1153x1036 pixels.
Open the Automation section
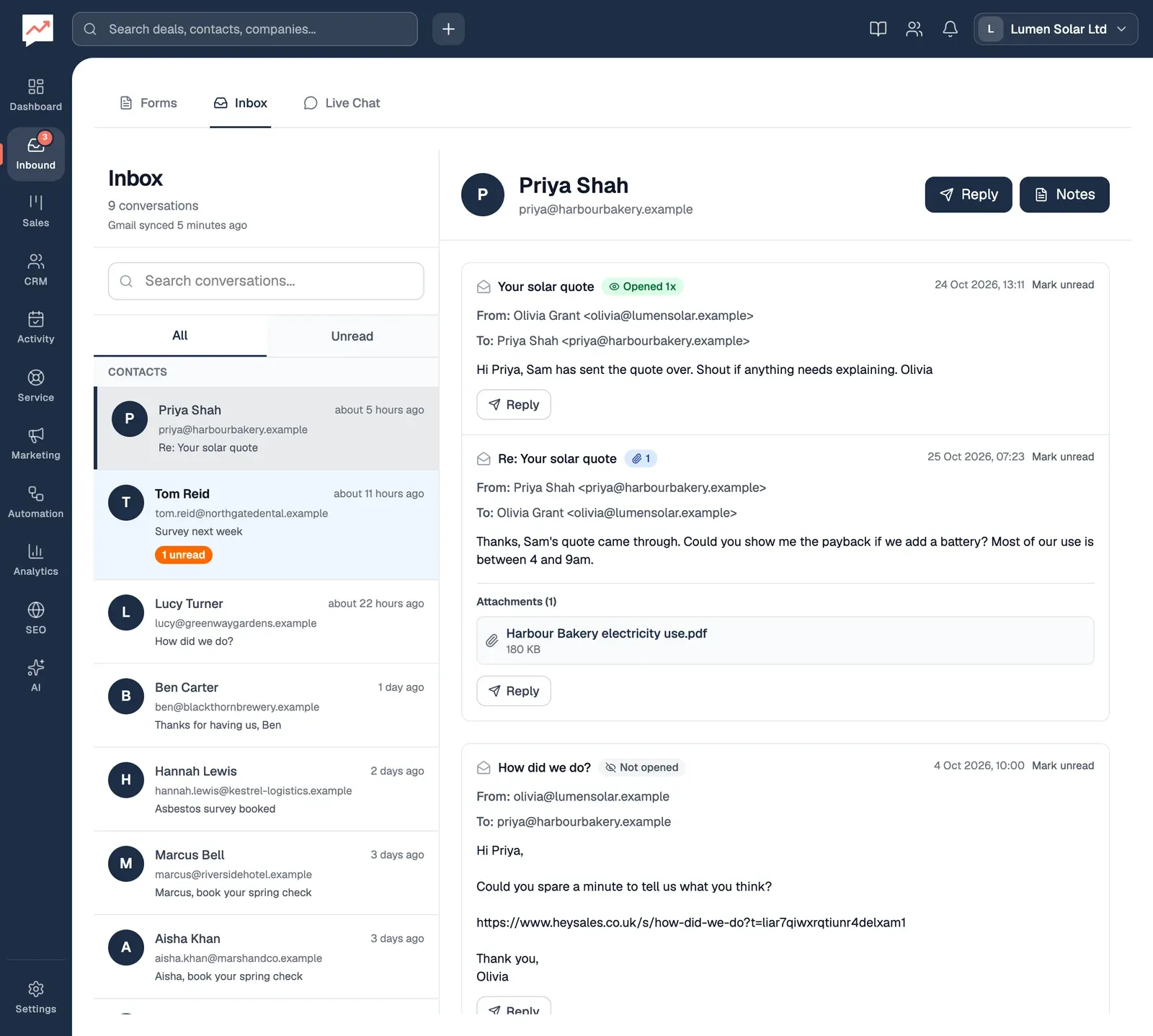point(36,501)
